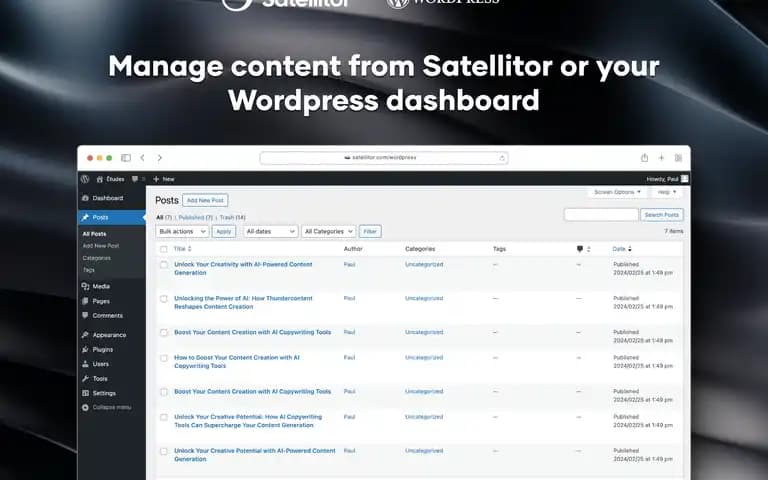768x480 pixels.
Task: Click the Filter button
Action: click(370, 231)
